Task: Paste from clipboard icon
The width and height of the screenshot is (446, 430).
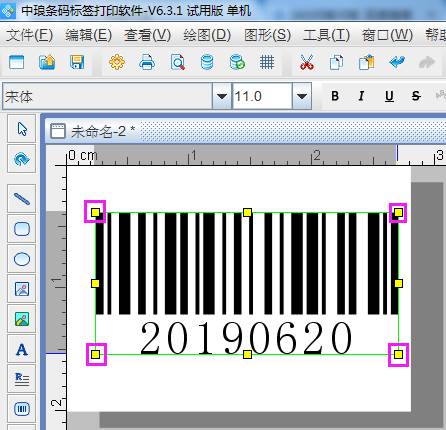Action: 366,62
